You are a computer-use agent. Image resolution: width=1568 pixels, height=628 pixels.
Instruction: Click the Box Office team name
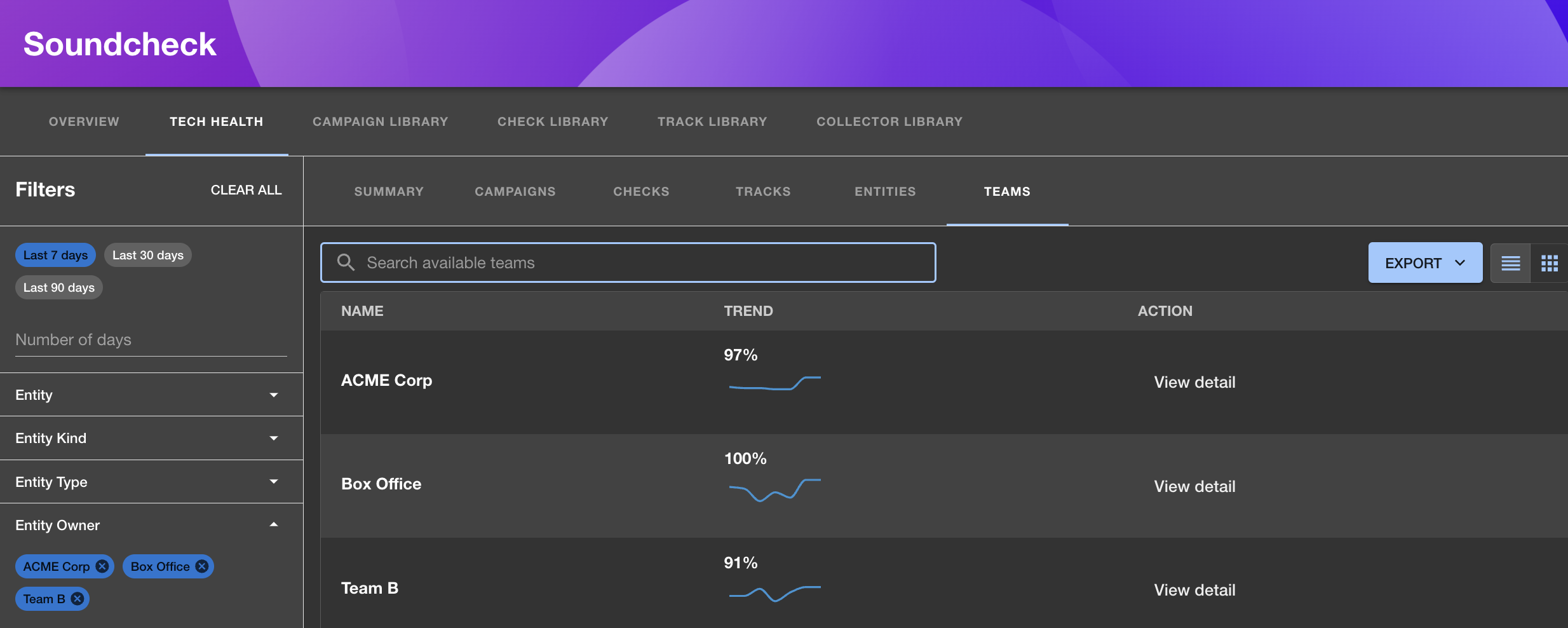pyautogui.click(x=381, y=484)
